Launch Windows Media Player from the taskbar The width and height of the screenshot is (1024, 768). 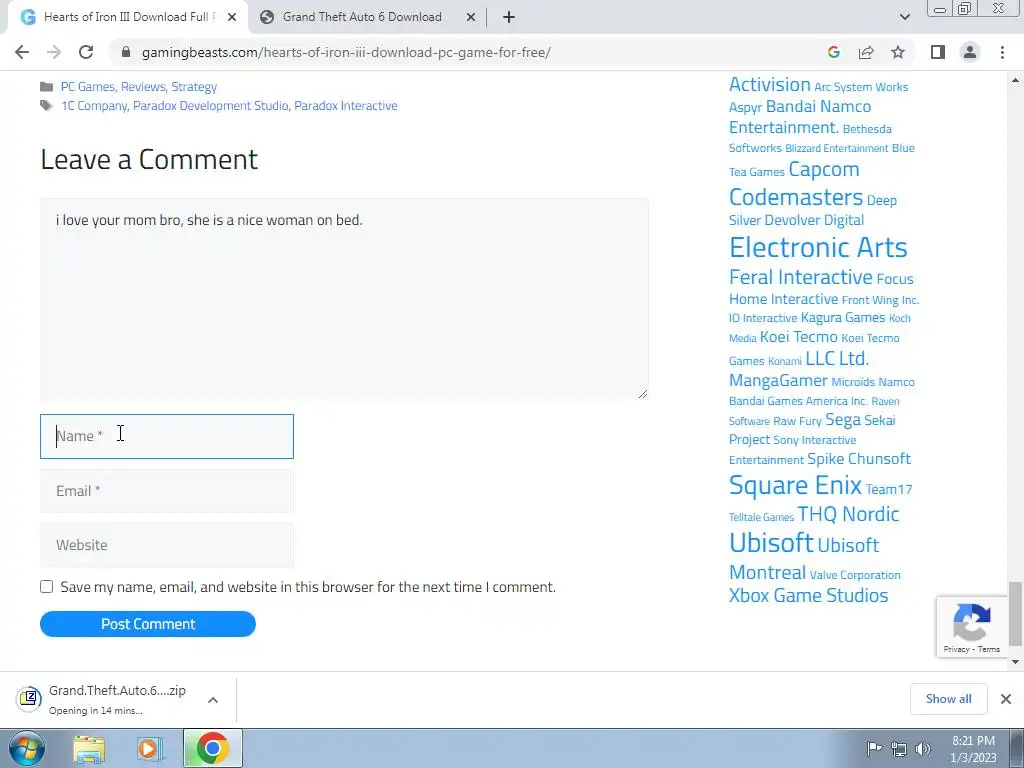click(x=150, y=748)
